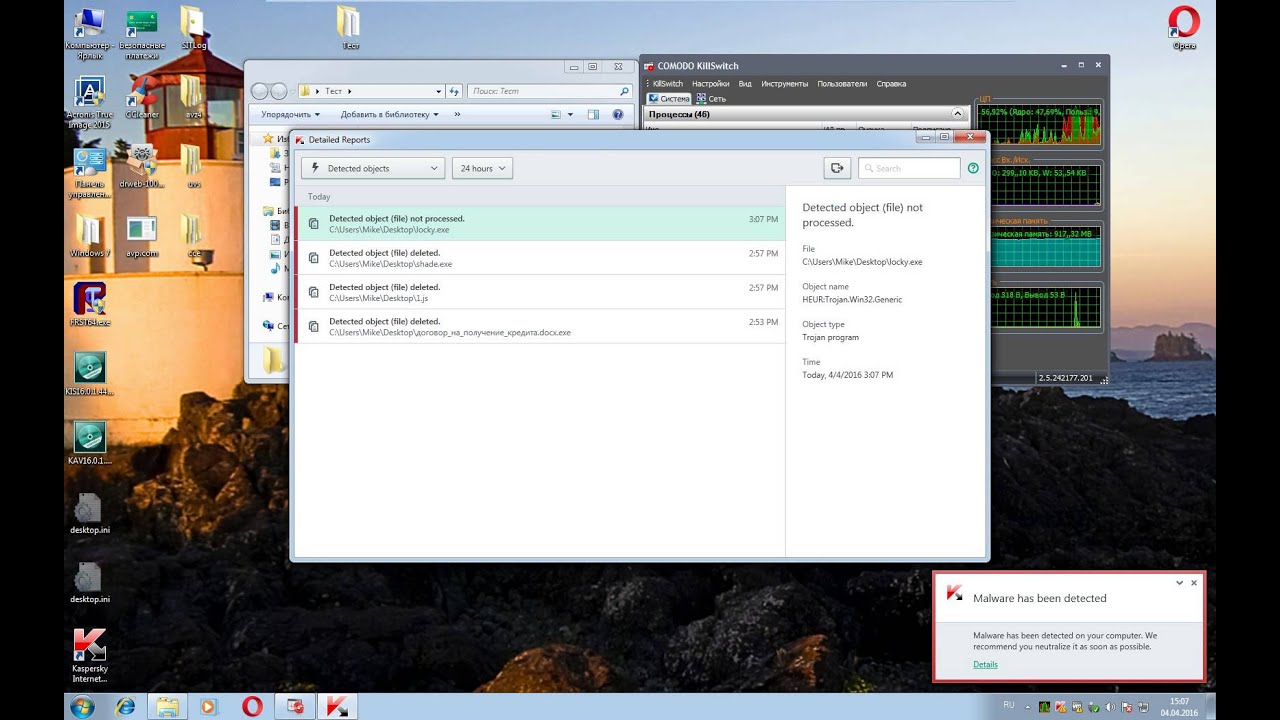Open the Detected objects filter dropdown

(x=373, y=168)
